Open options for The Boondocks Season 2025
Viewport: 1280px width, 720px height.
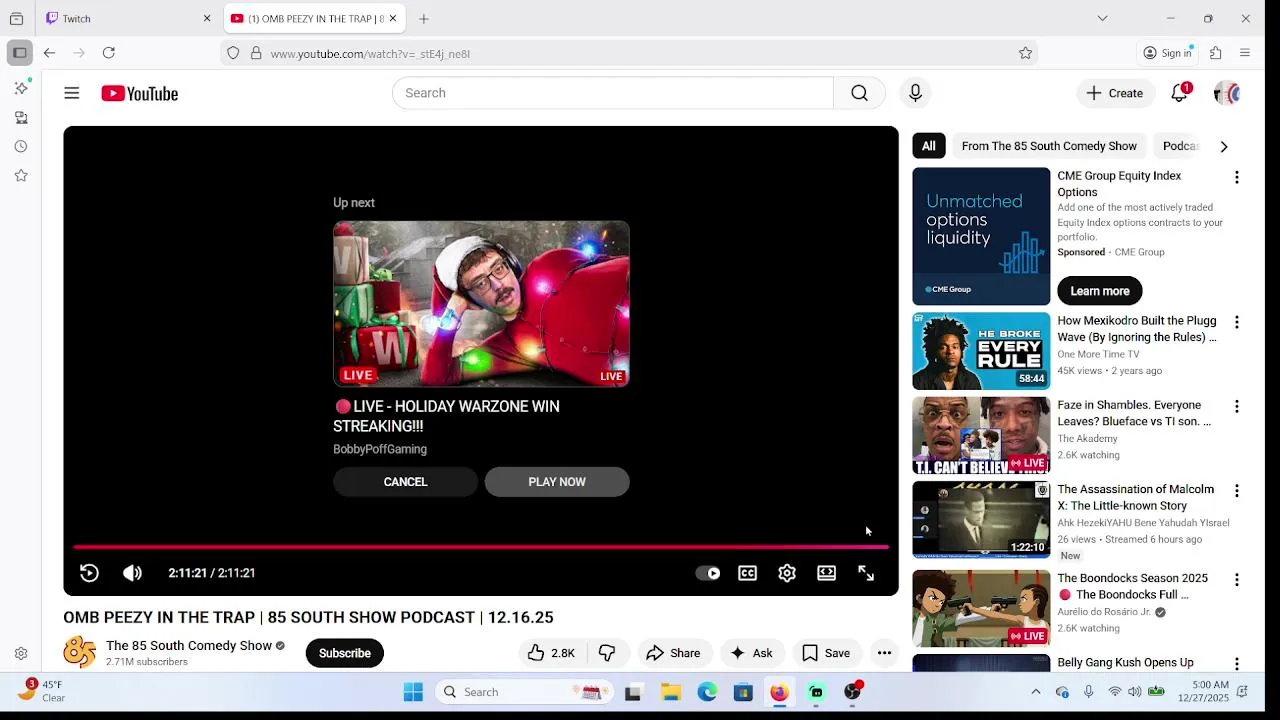tap(1237, 579)
